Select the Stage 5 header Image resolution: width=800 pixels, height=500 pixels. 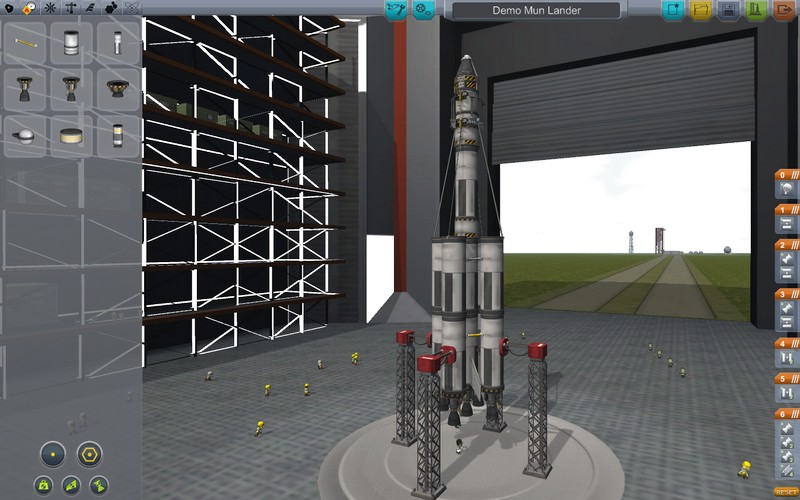coord(787,379)
